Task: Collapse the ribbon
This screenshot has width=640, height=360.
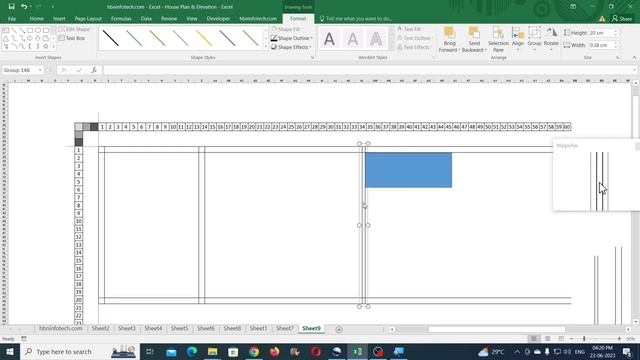Action: 634,58
